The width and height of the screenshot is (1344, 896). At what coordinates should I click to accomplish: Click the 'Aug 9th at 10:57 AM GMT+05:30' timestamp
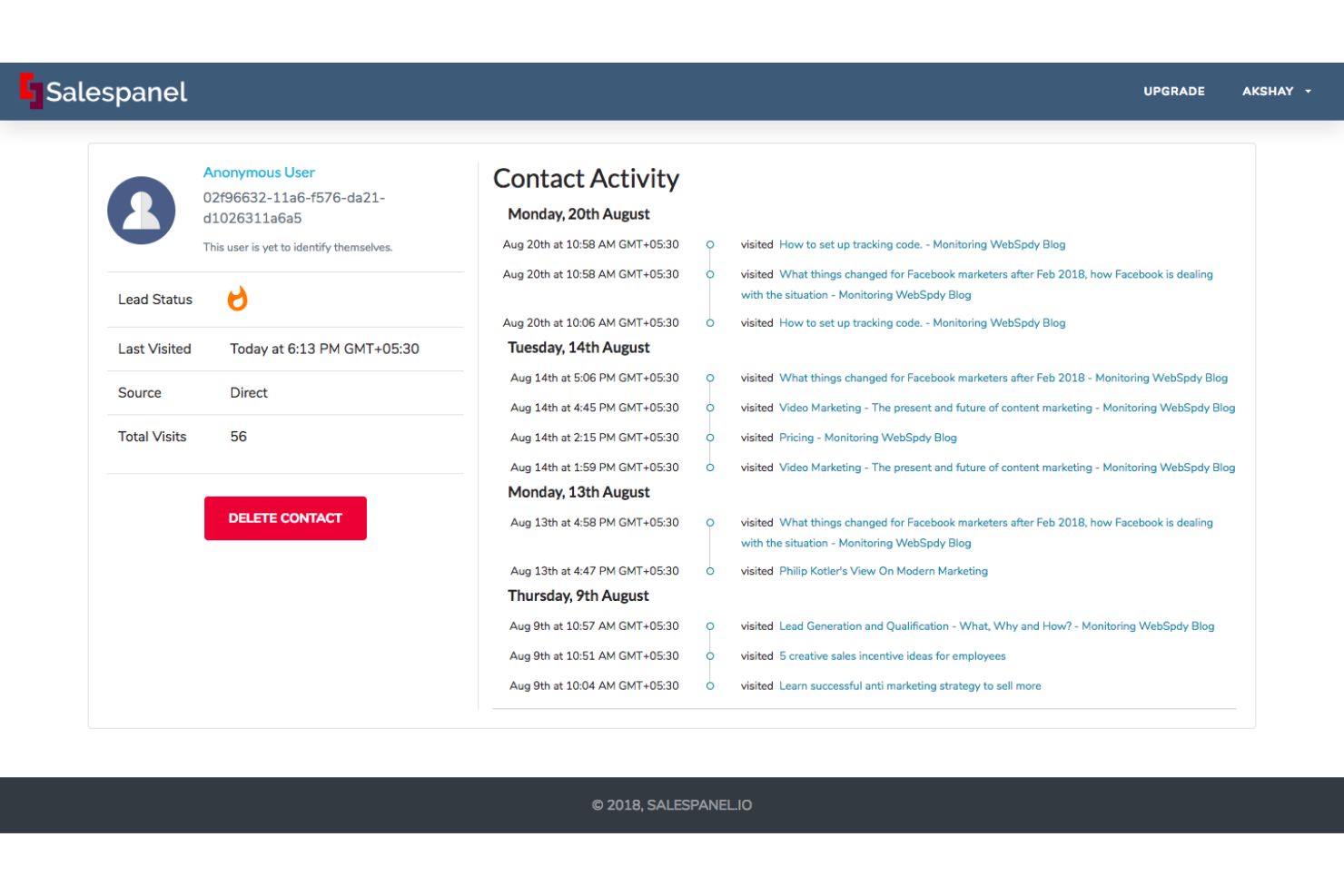point(594,626)
